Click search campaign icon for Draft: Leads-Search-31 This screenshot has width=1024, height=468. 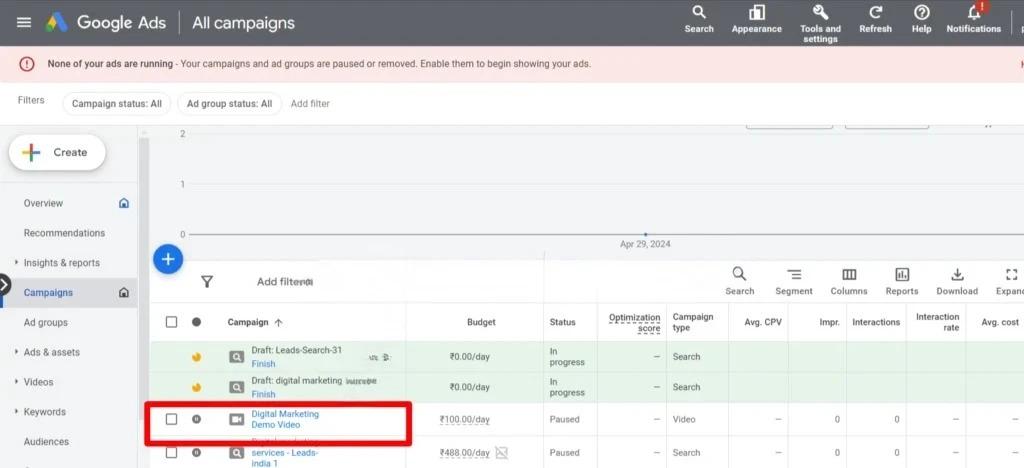click(236, 357)
